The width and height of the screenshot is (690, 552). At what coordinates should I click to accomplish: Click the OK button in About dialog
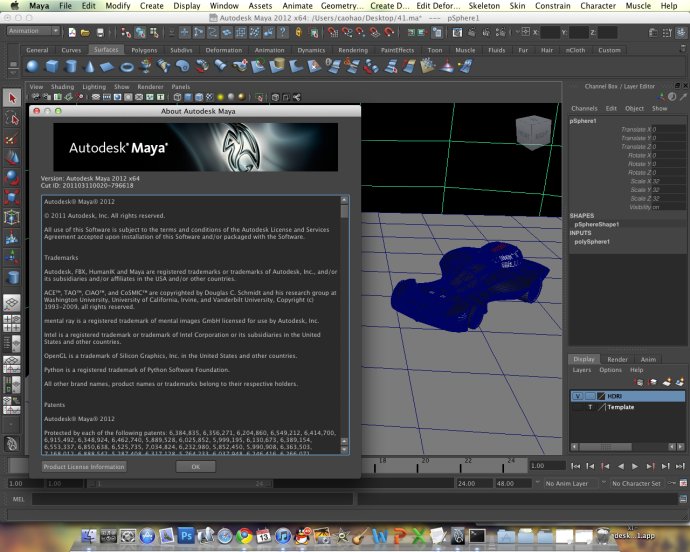[x=195, y=467]
